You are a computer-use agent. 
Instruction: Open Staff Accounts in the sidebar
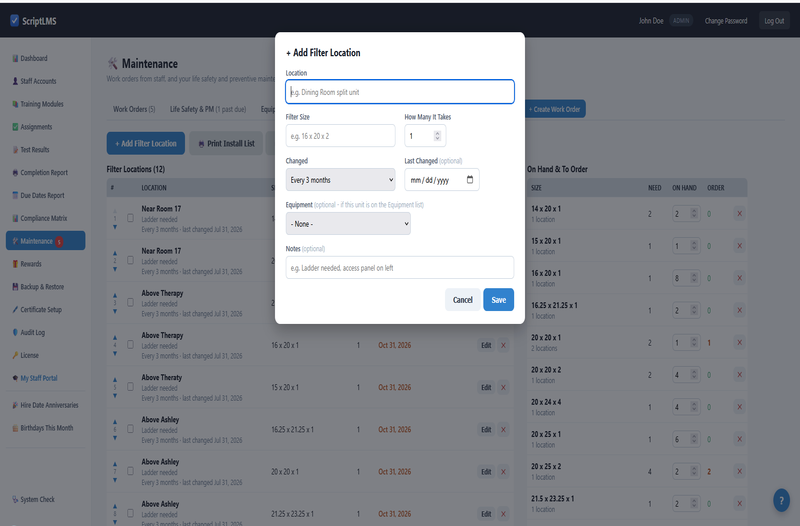tap(38, 81)
